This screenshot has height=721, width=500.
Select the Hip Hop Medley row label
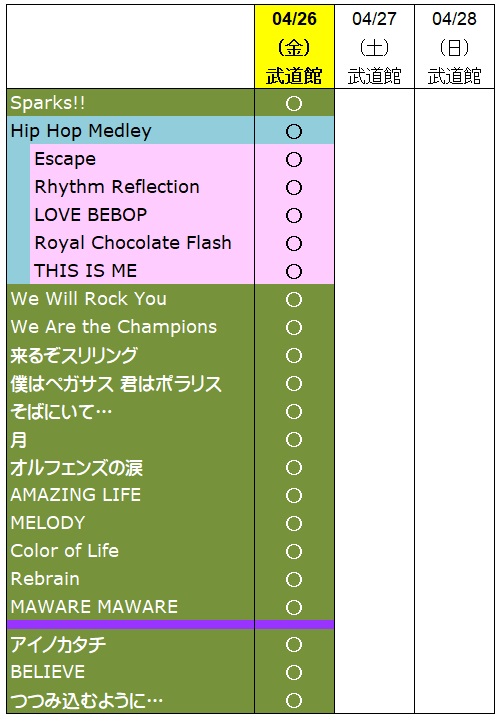click(131, 131)
